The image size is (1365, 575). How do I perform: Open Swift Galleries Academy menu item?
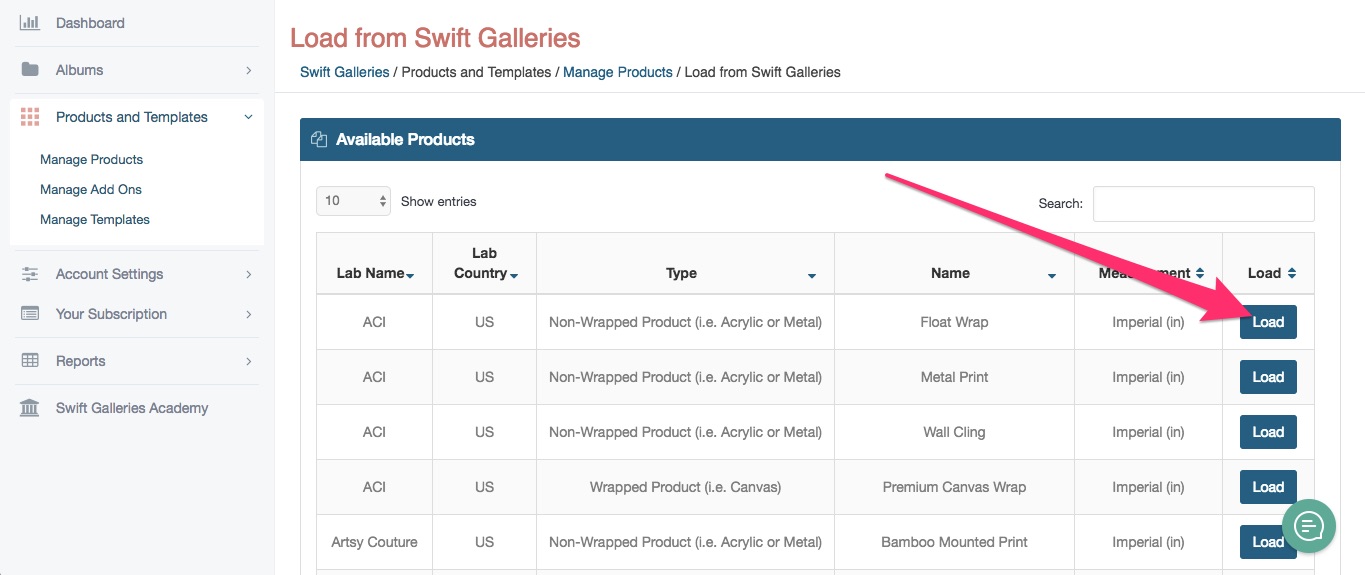point(132,408)
